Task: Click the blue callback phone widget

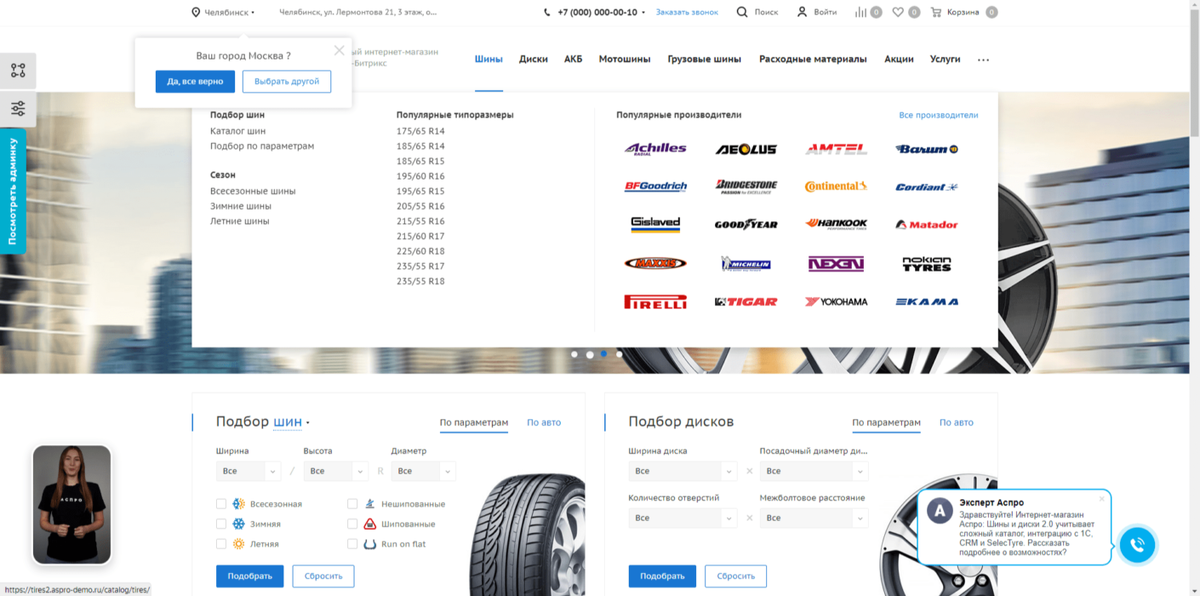Action: [1137, 545]
